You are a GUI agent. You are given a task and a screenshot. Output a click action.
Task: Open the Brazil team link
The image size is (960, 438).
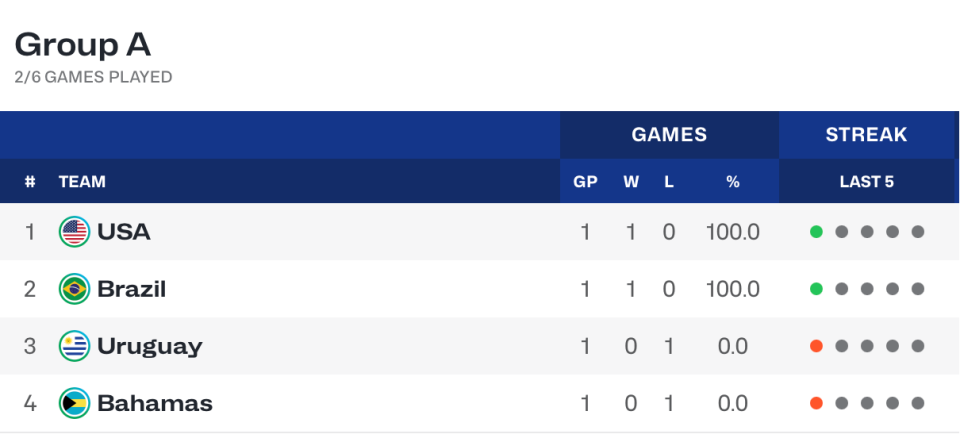click(131, 289)
